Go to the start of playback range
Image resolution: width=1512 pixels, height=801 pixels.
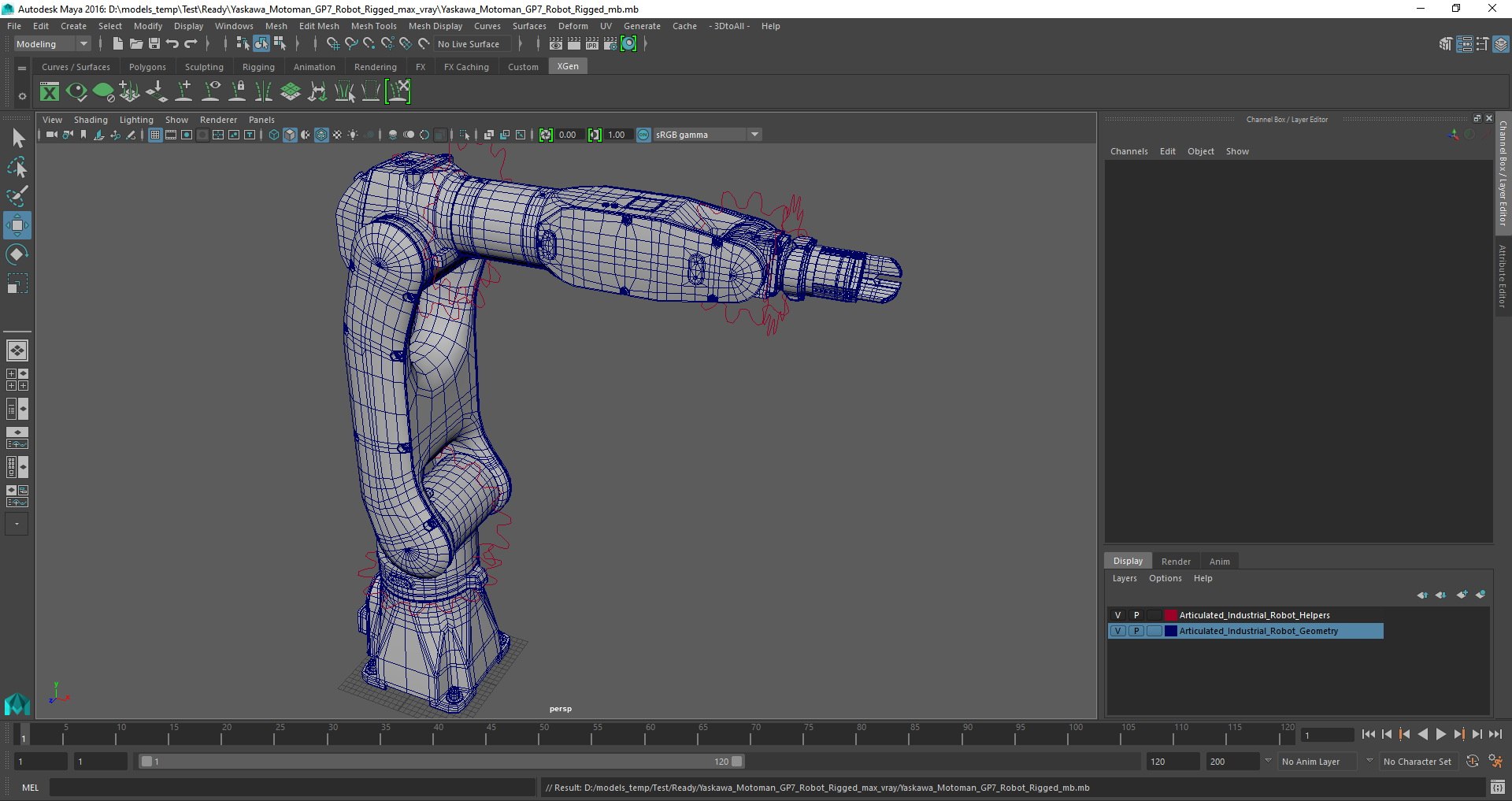tap(1369, 734)
